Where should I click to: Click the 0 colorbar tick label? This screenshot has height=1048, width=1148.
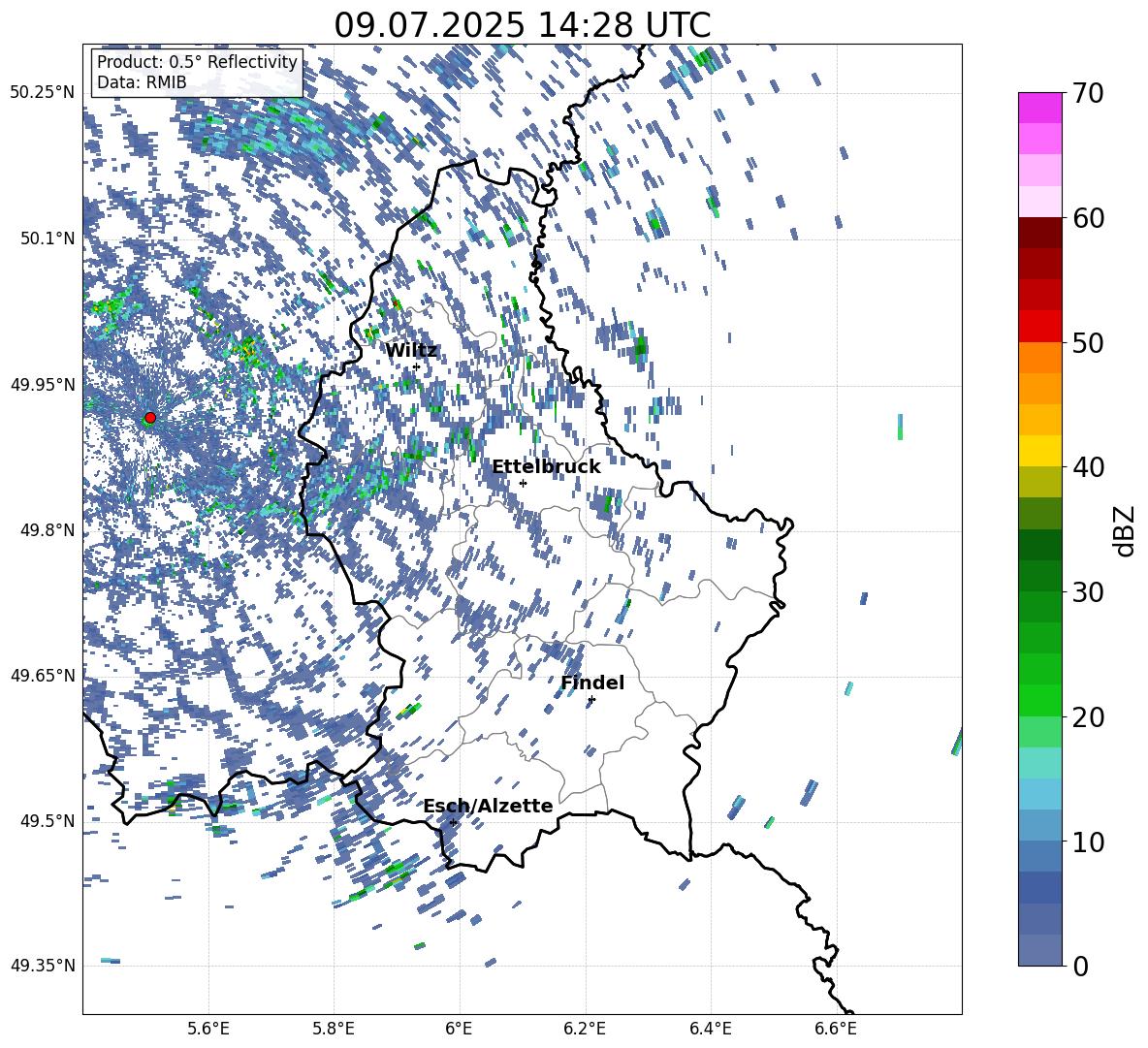[x=1080, y=966]
